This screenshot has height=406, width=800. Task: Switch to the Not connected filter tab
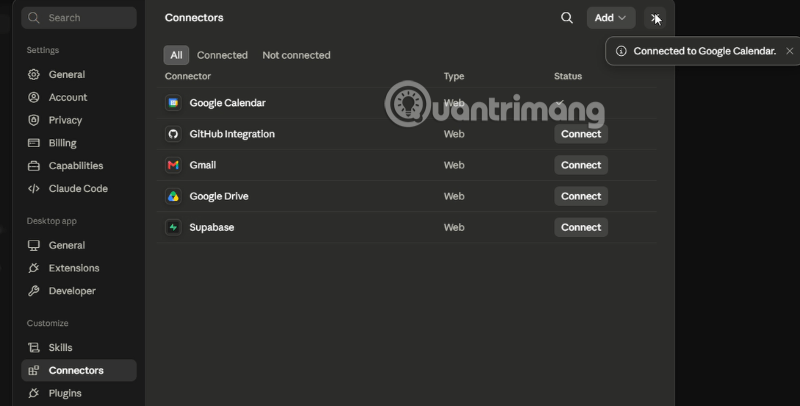[x=296, y=55]
